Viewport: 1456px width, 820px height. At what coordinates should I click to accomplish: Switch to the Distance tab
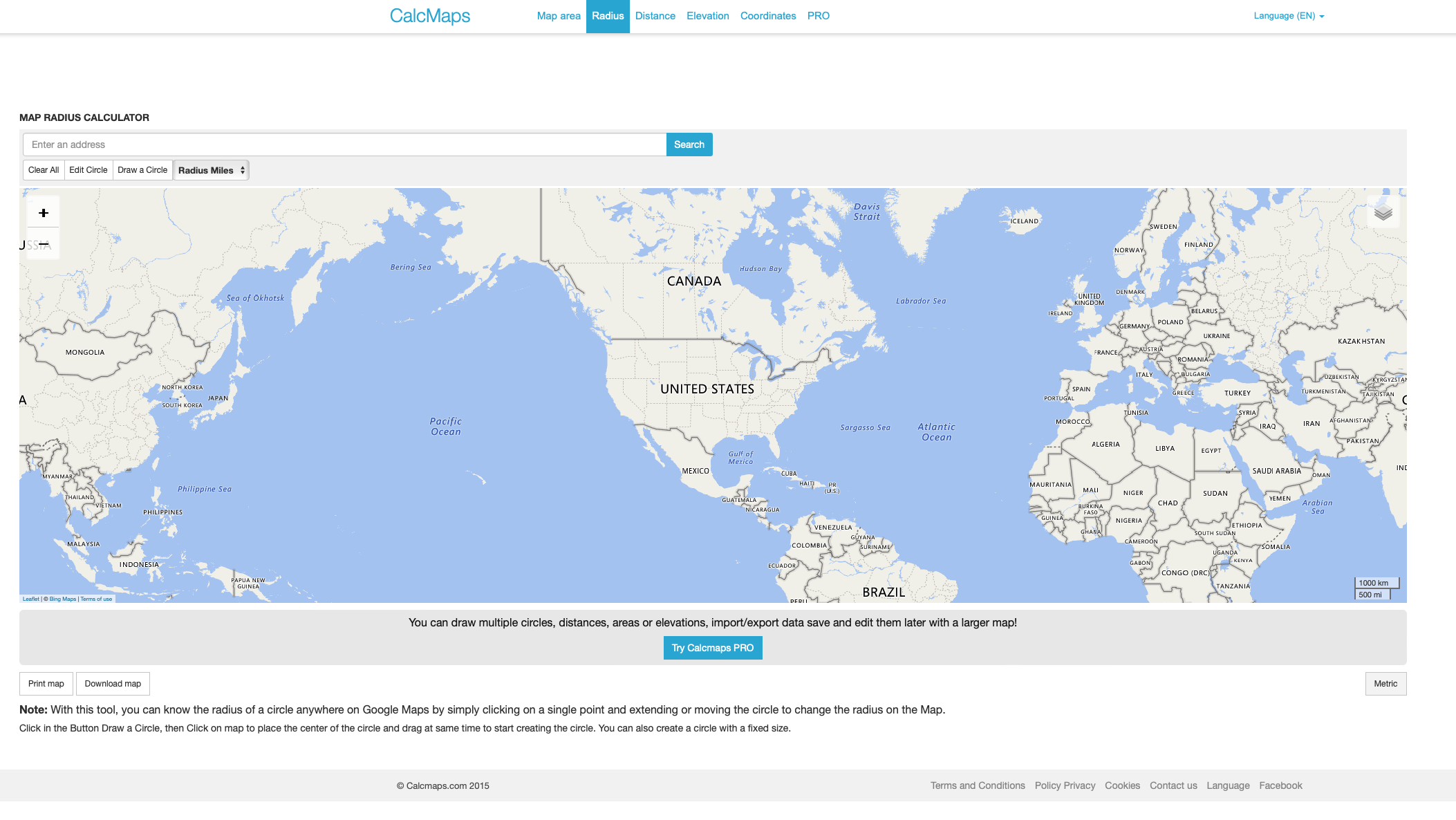point(655,16)
